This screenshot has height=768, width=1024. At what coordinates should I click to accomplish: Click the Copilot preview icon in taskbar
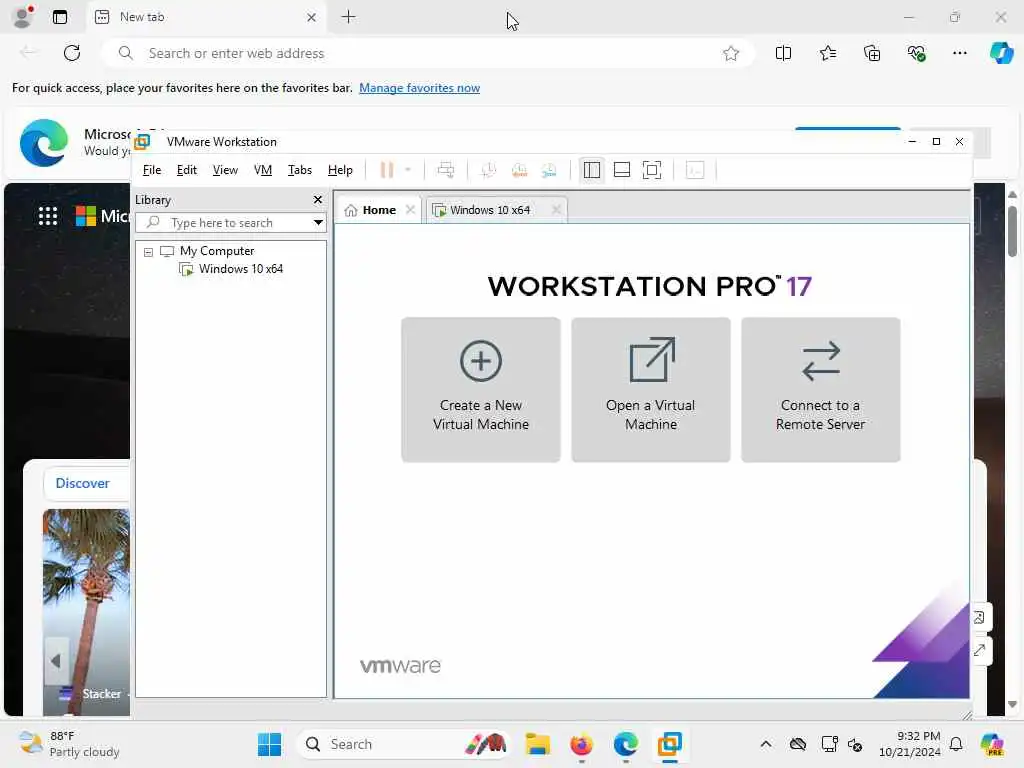pos(992,744)
